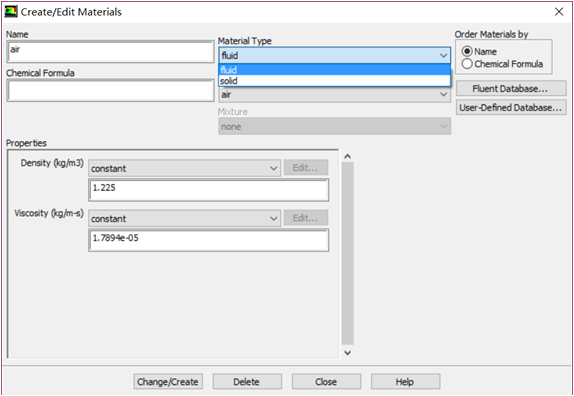Click the Viscosity (kg/m-s) label
Viewport: 574px width, 396px height.
(x=49, y=213)
